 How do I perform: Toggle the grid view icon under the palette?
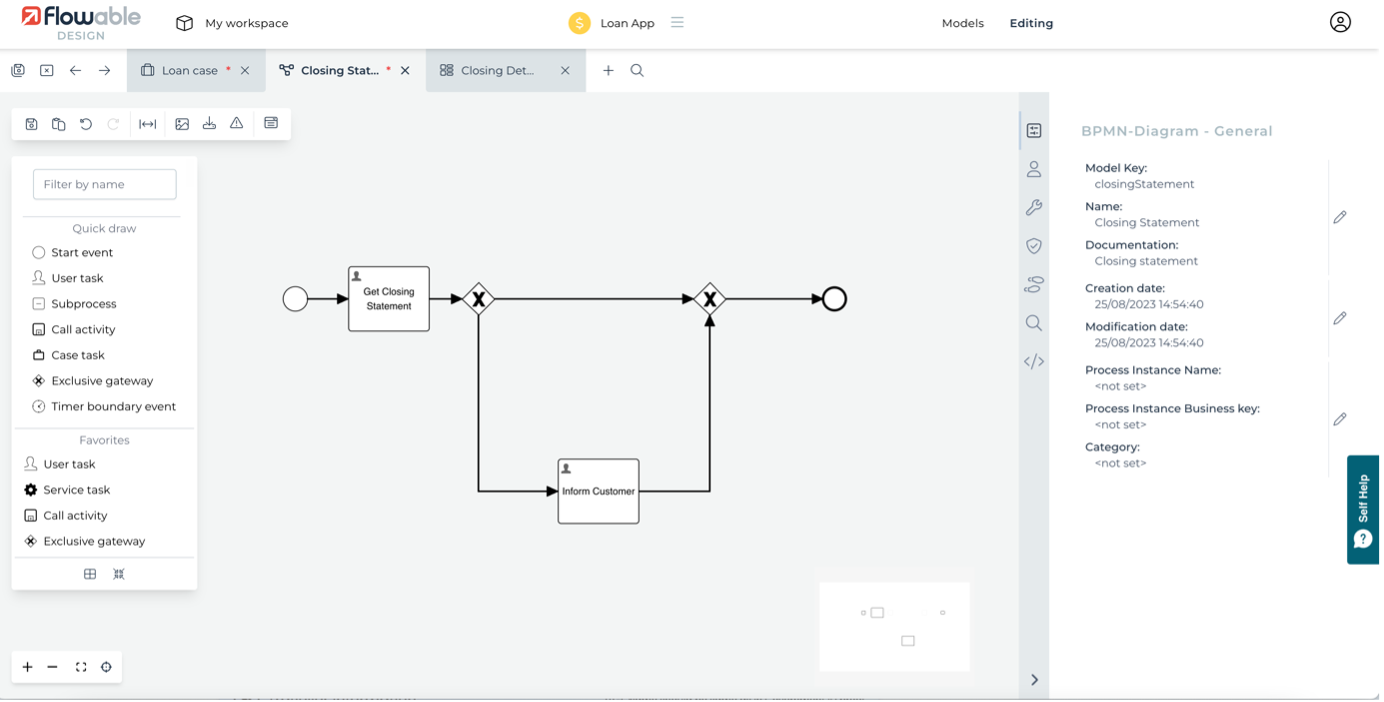coord(90,574)
